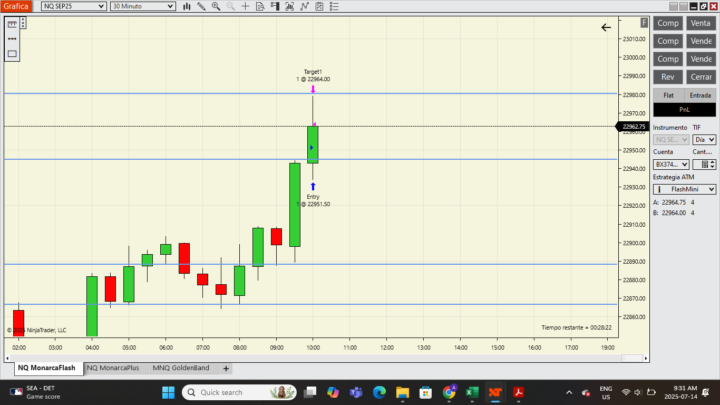Click the ruler tool in chart corner

pyautogui.click(x=12, y=24)
